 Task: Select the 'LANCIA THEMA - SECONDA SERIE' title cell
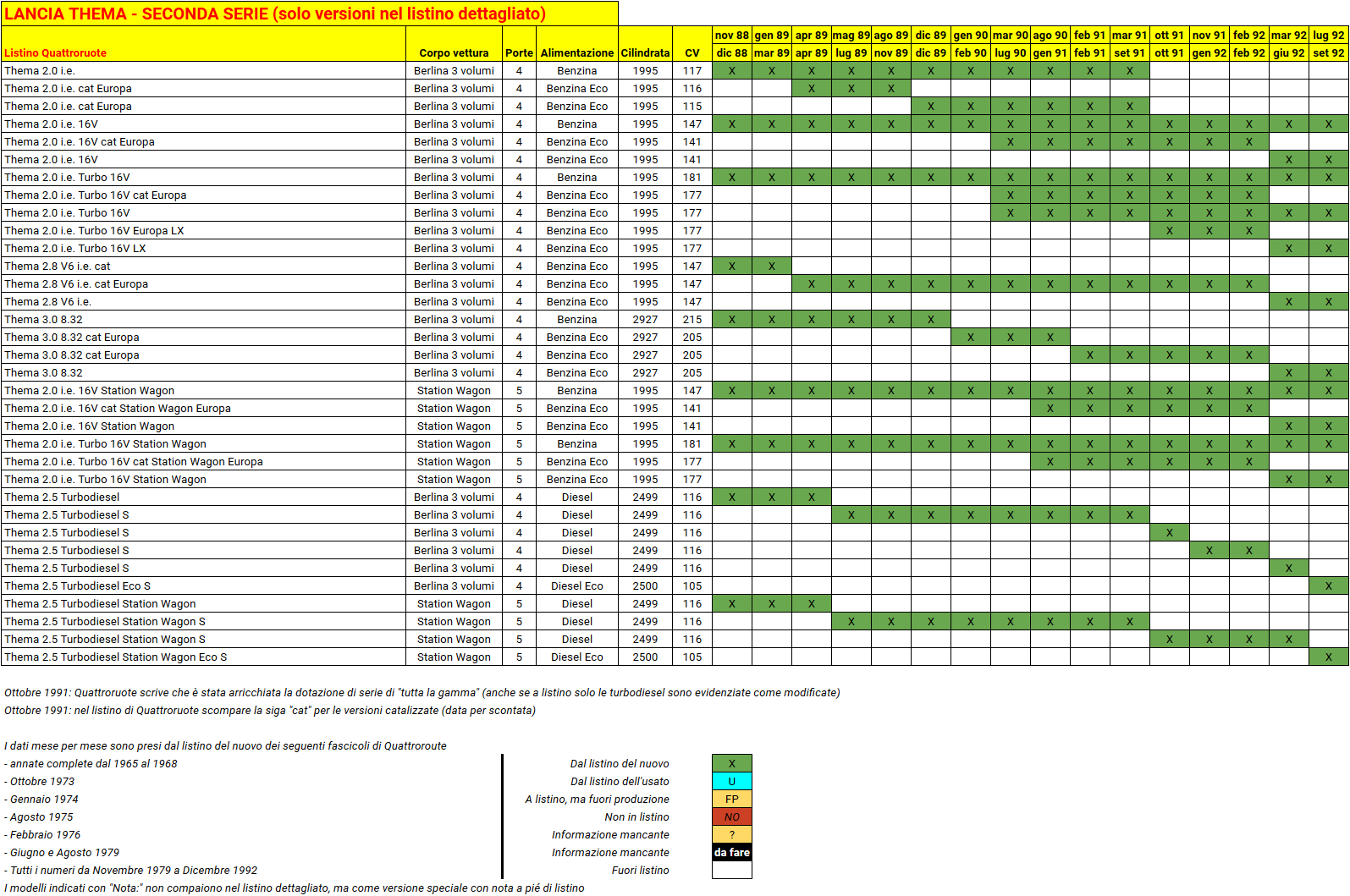309,14
